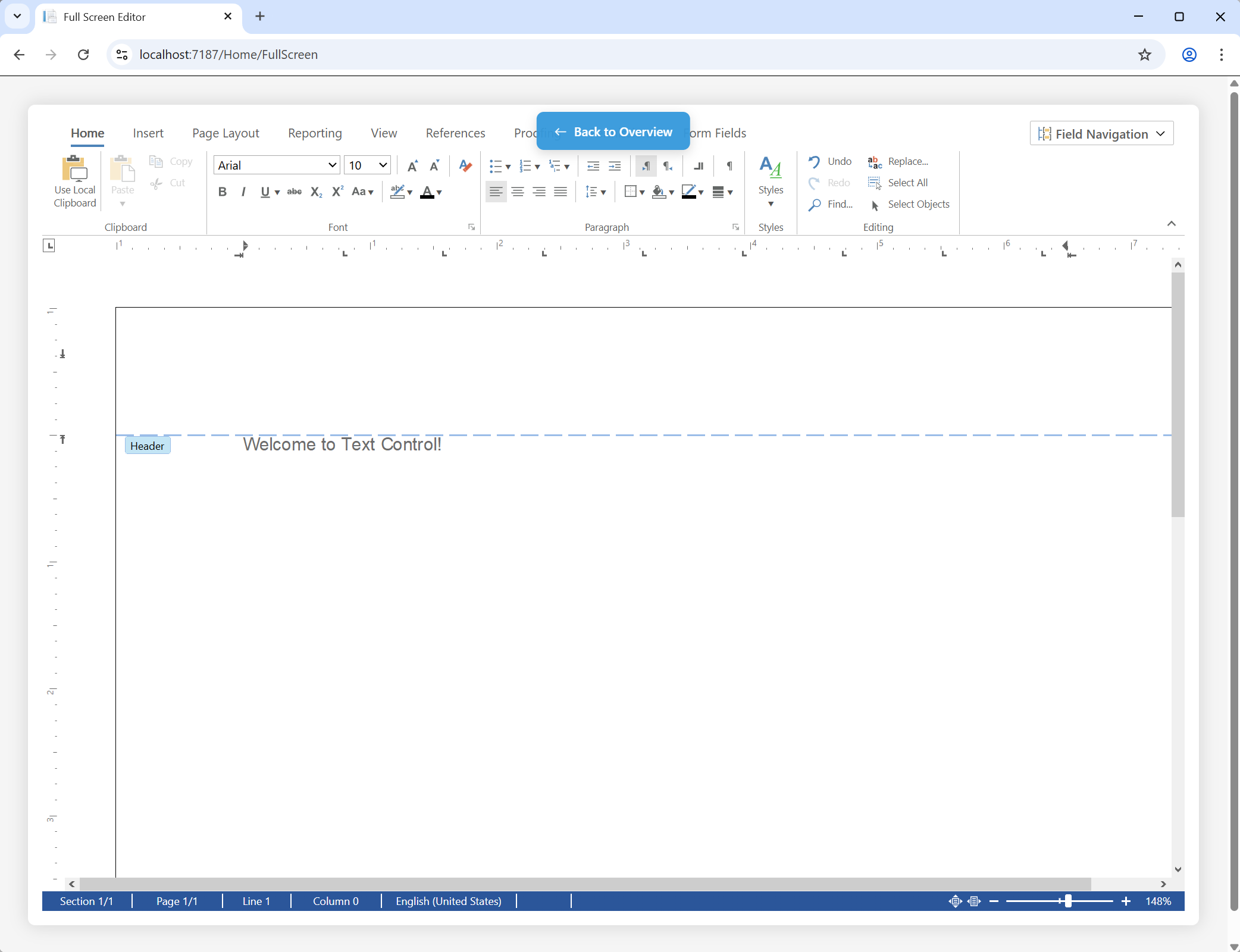
Task: Toggle justified paragraph alignment
Action: coord(560,192)
